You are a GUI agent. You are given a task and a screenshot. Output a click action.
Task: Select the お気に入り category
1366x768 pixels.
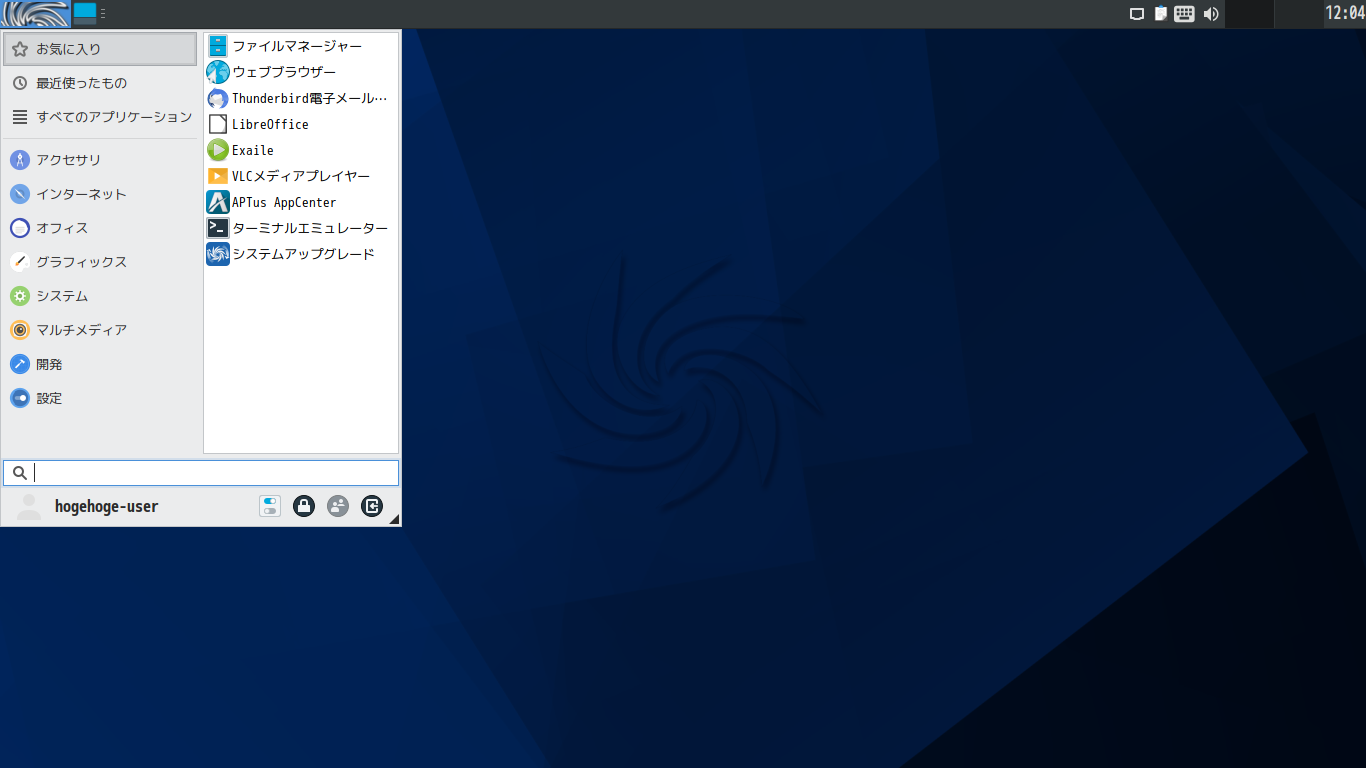100,49
